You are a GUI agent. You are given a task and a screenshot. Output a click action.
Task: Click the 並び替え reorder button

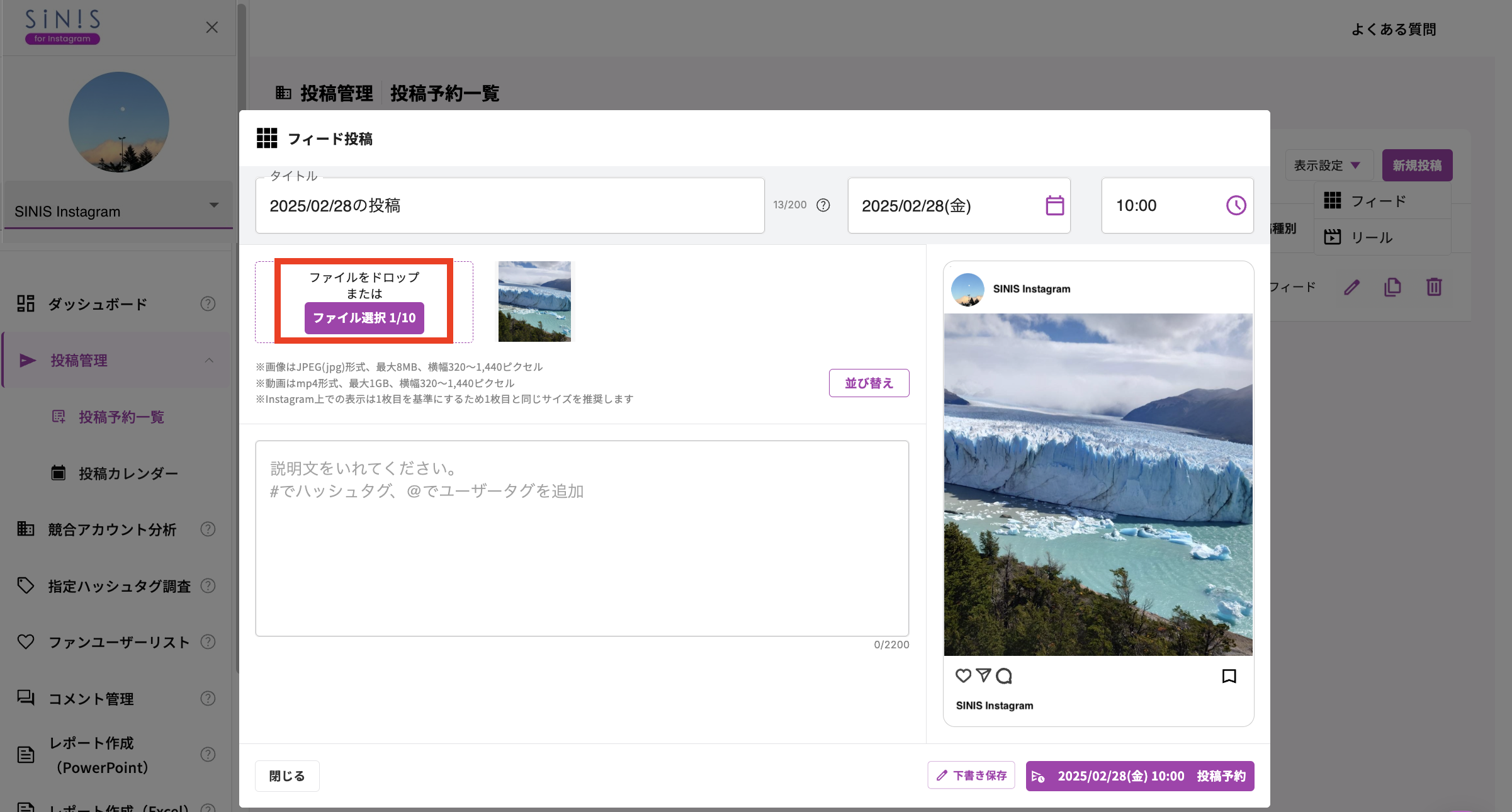coord(869,383)
